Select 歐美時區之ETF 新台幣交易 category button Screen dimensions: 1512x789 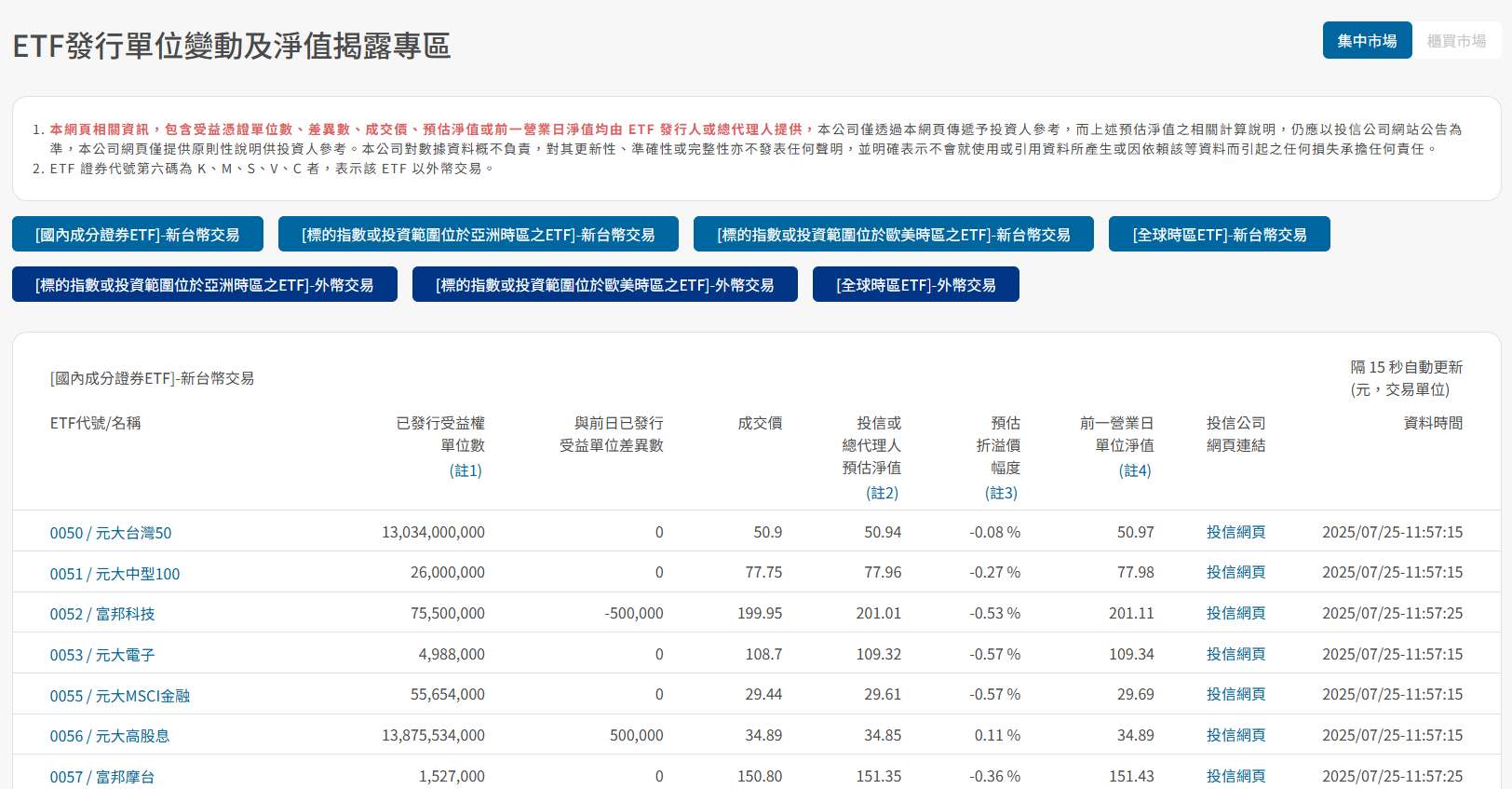click(894, 234)
